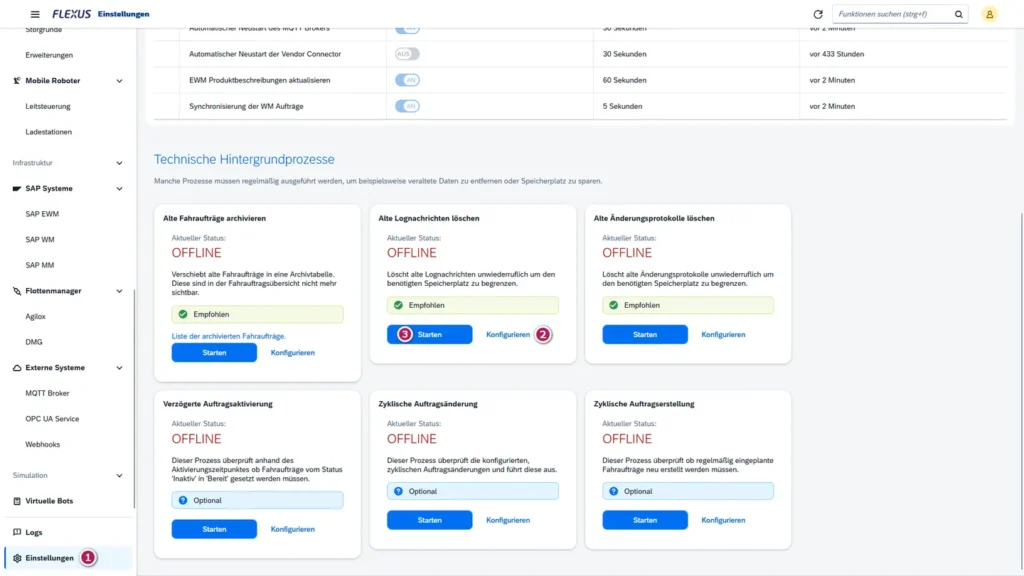Open the user profile icon top right
The width and height of the screenshot is (1024, 576).
[x=990, y=14]
